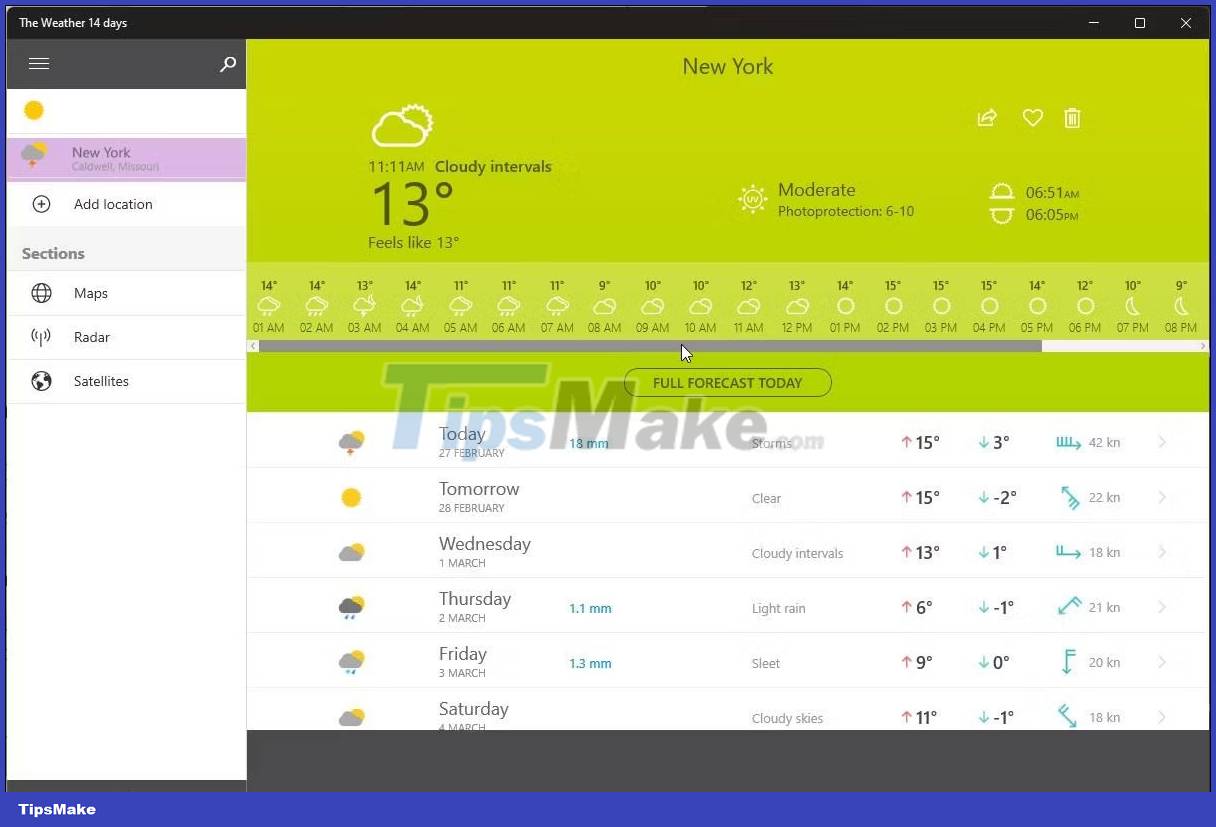Click the photoprotection sun icon

[751, 199]
